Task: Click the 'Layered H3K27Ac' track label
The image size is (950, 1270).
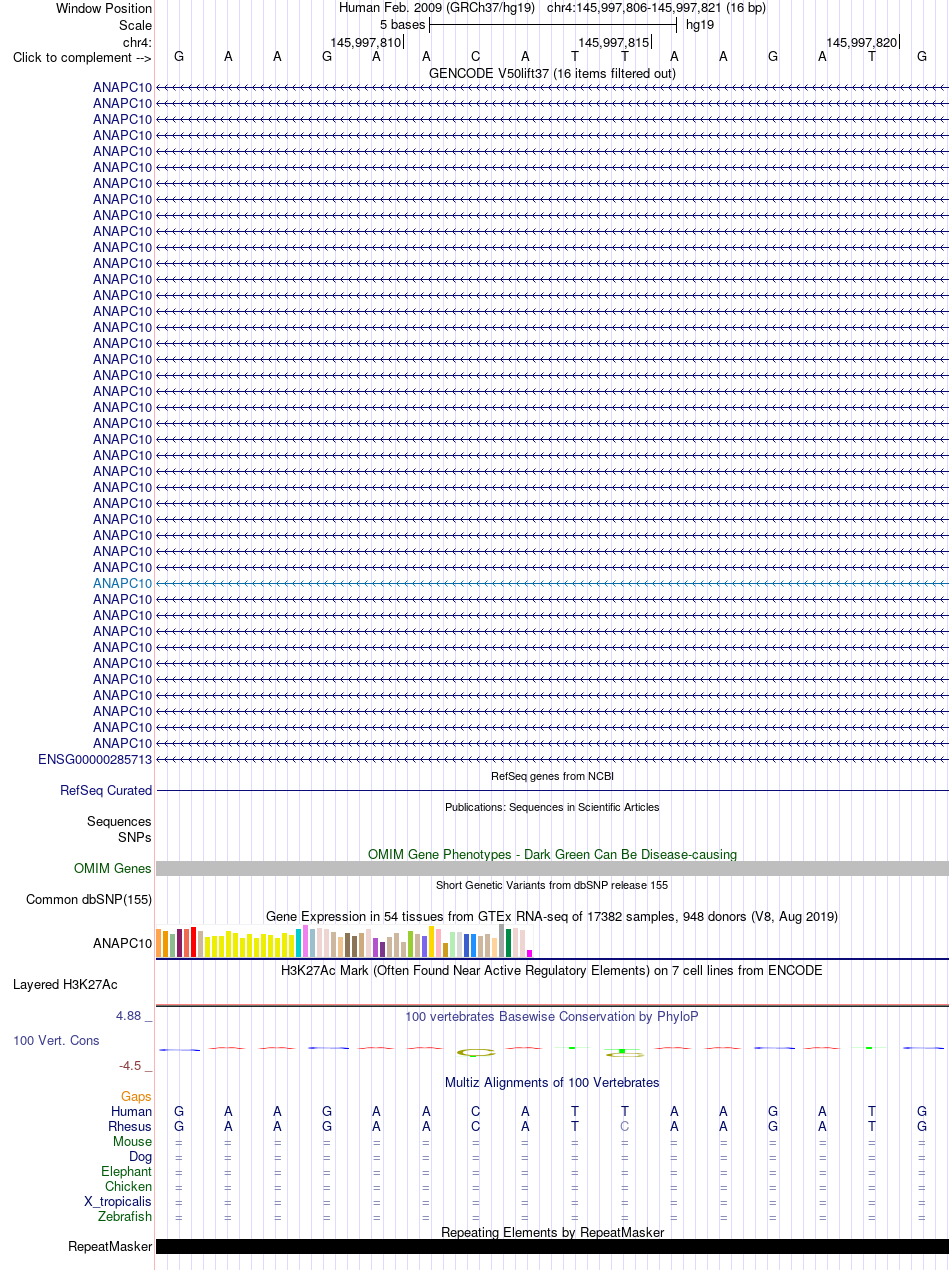Action: point(65,984)
